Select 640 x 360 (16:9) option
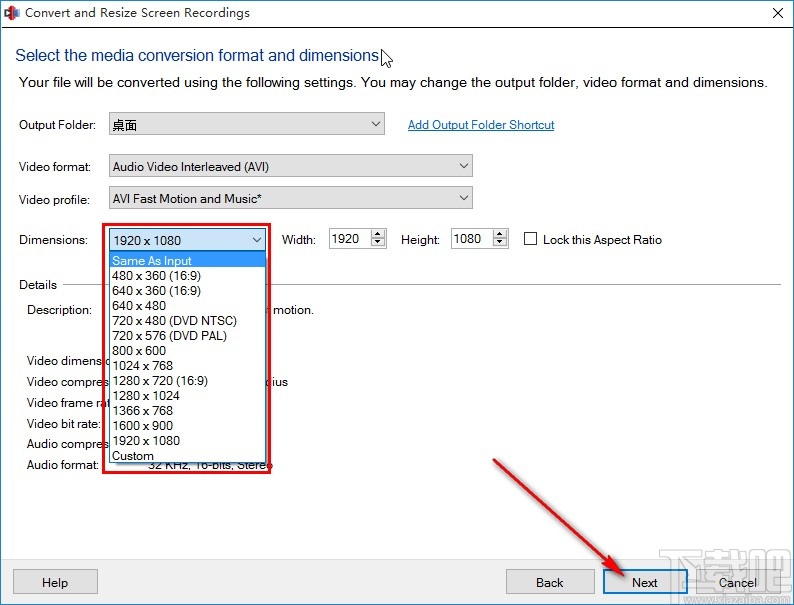This screenshot has height=605, width=794. point(187,291)
